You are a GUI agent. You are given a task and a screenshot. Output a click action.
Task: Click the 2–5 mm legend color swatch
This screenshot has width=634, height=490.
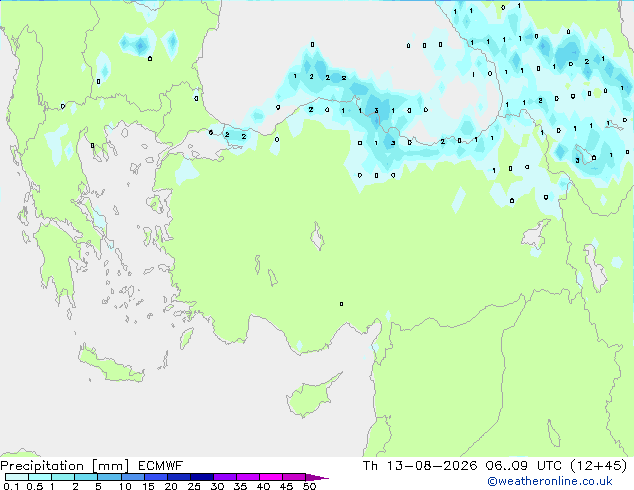86,477
